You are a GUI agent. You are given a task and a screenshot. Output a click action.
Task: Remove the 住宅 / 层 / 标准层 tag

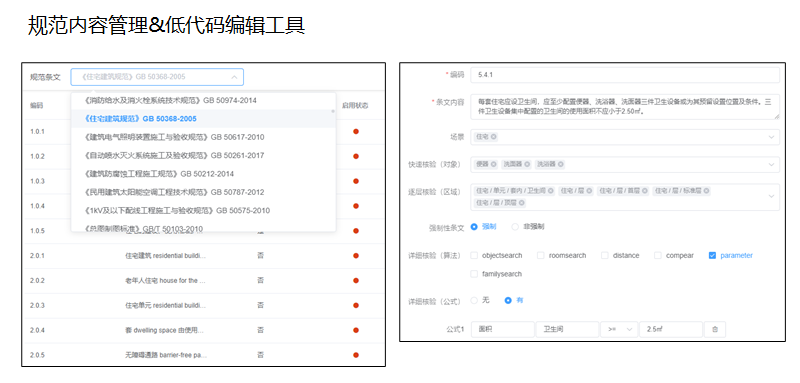706,191
